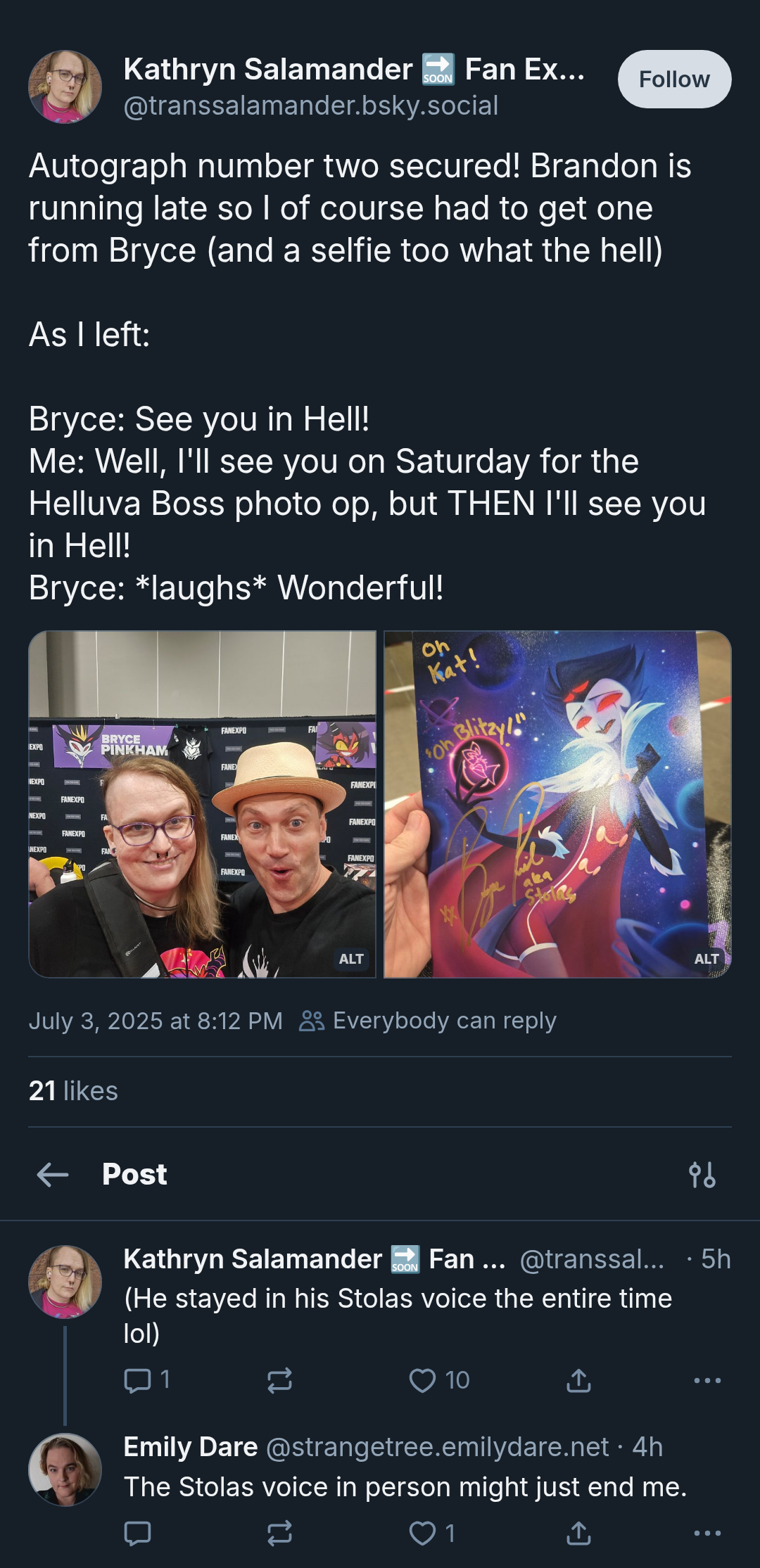The height and width of the screenshot is (1568, 760).
Task: Repost Kathryn's Stolas voice reply
Action: (x=279, y=1380)
